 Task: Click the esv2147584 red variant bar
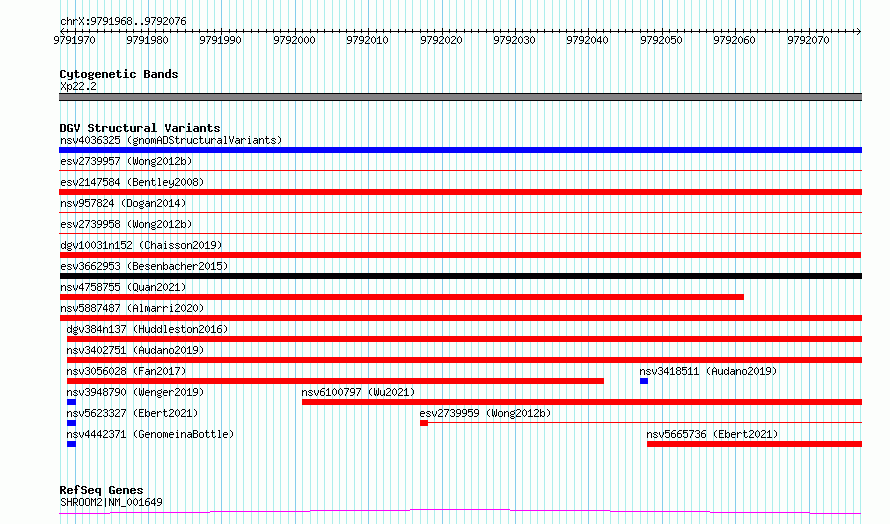(x=460, y=192)
